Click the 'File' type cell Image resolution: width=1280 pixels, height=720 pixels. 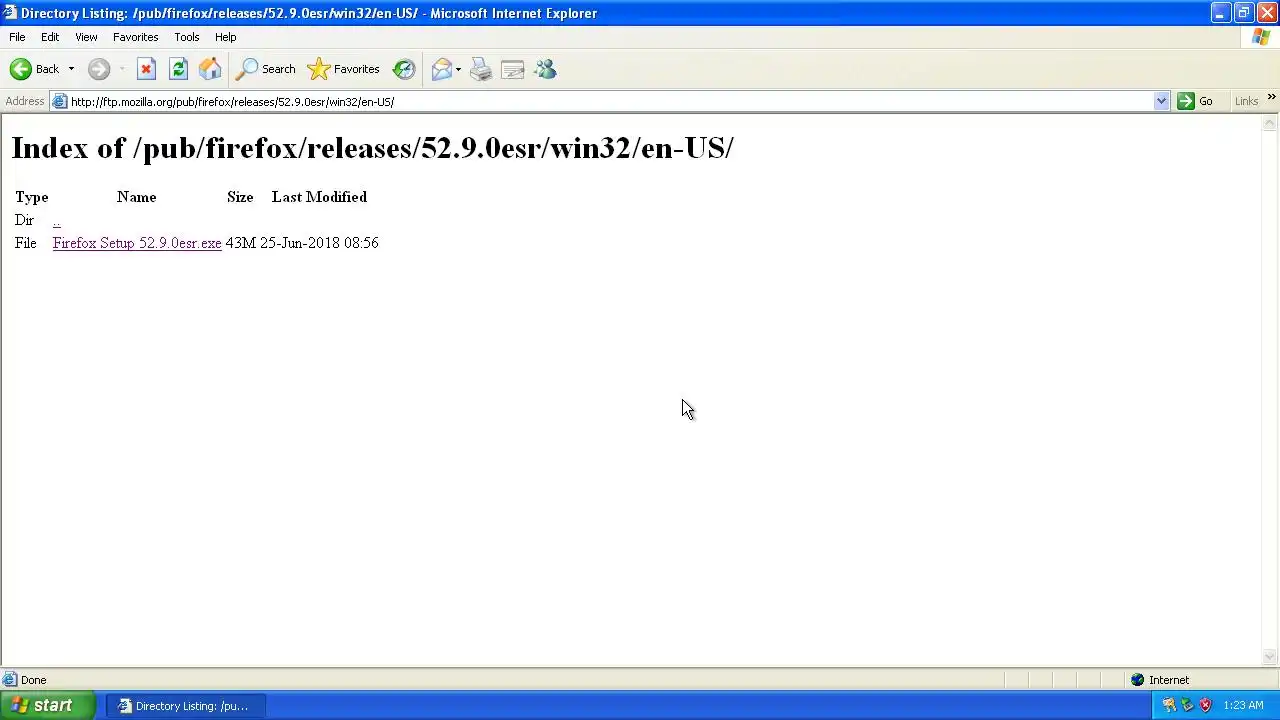[x=26, y=243]
